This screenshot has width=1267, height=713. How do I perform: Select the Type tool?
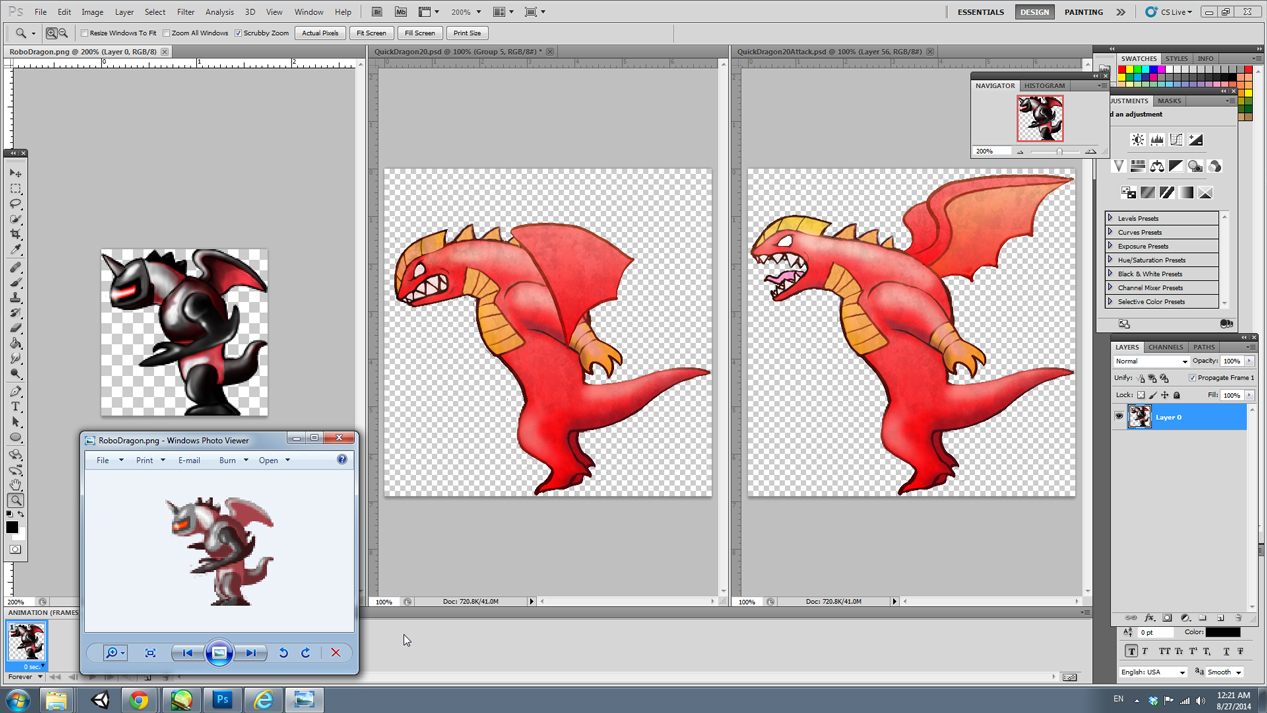(x=16, y=406)
